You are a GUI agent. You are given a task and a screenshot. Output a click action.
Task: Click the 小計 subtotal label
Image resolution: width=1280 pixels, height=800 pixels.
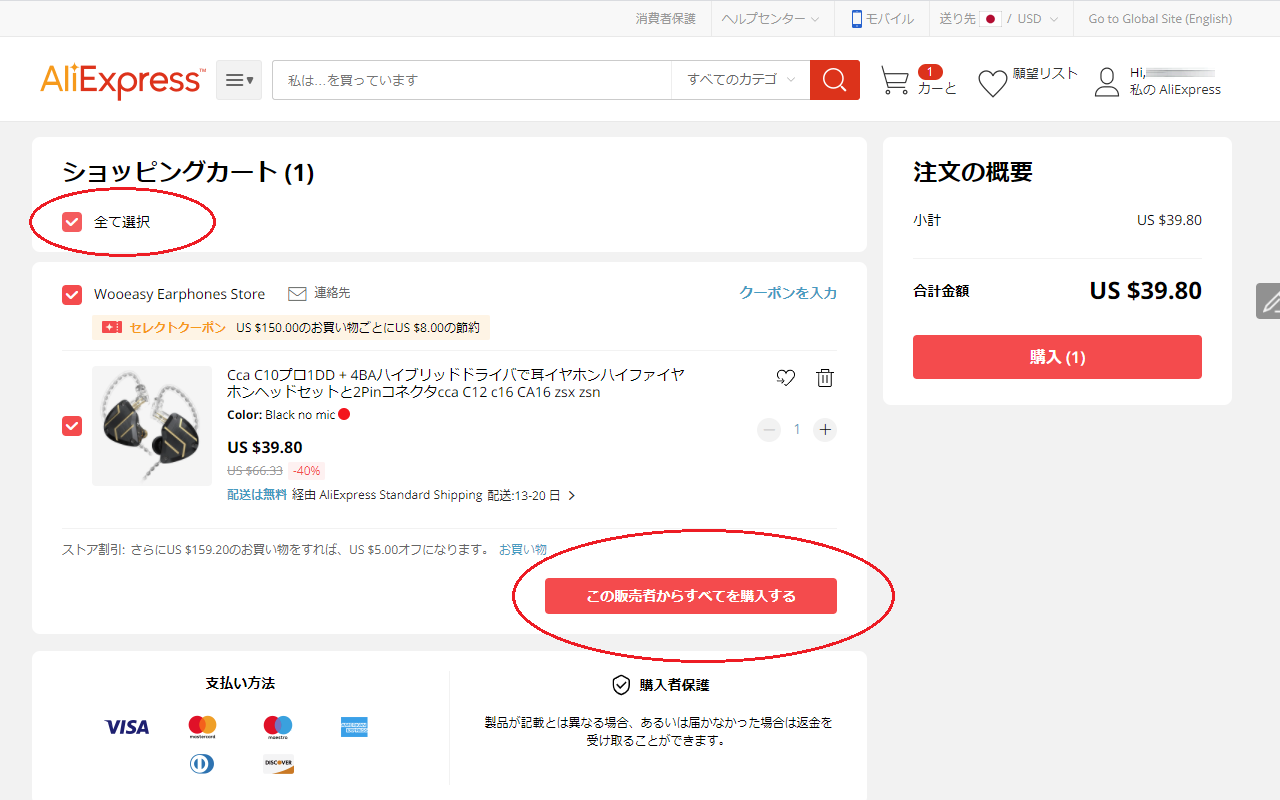point(927,220)
